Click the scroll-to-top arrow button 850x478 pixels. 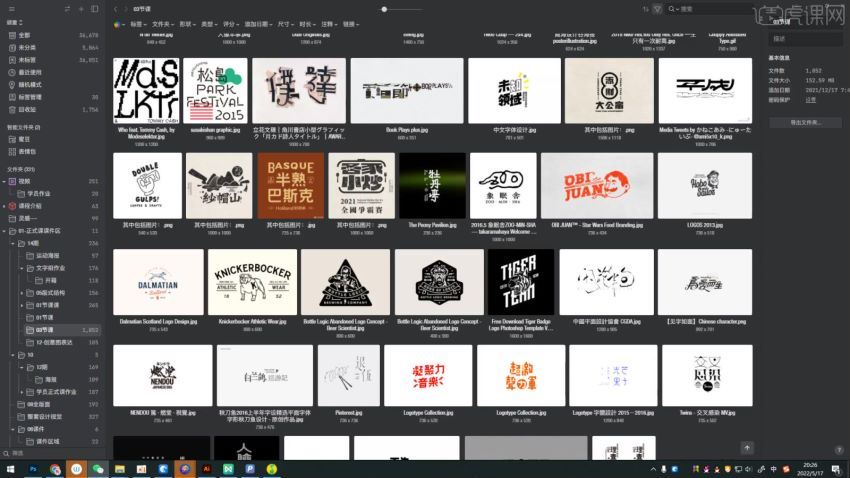[747, 448]
